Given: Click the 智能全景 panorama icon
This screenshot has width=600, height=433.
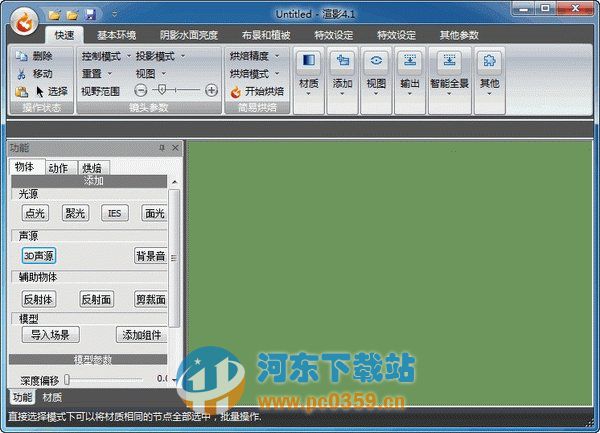Looking at the screenshot, I should (450, 61).
